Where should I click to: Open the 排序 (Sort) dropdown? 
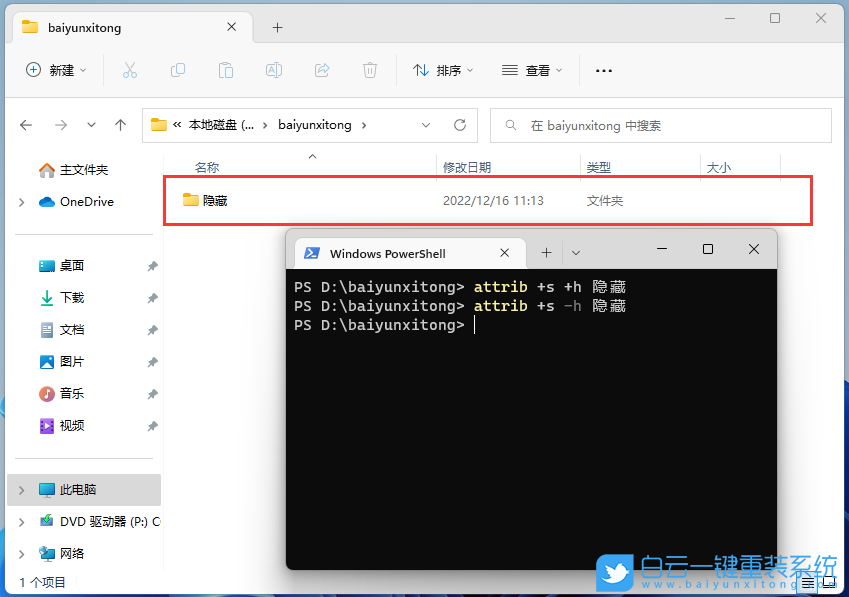442,70
